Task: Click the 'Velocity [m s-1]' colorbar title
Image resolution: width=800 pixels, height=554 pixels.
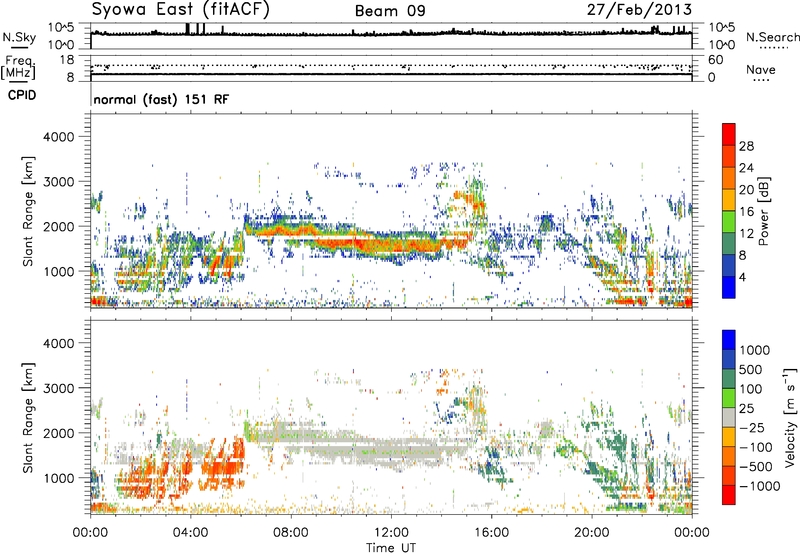Action: pyautogui.click(x=790, y=417)
